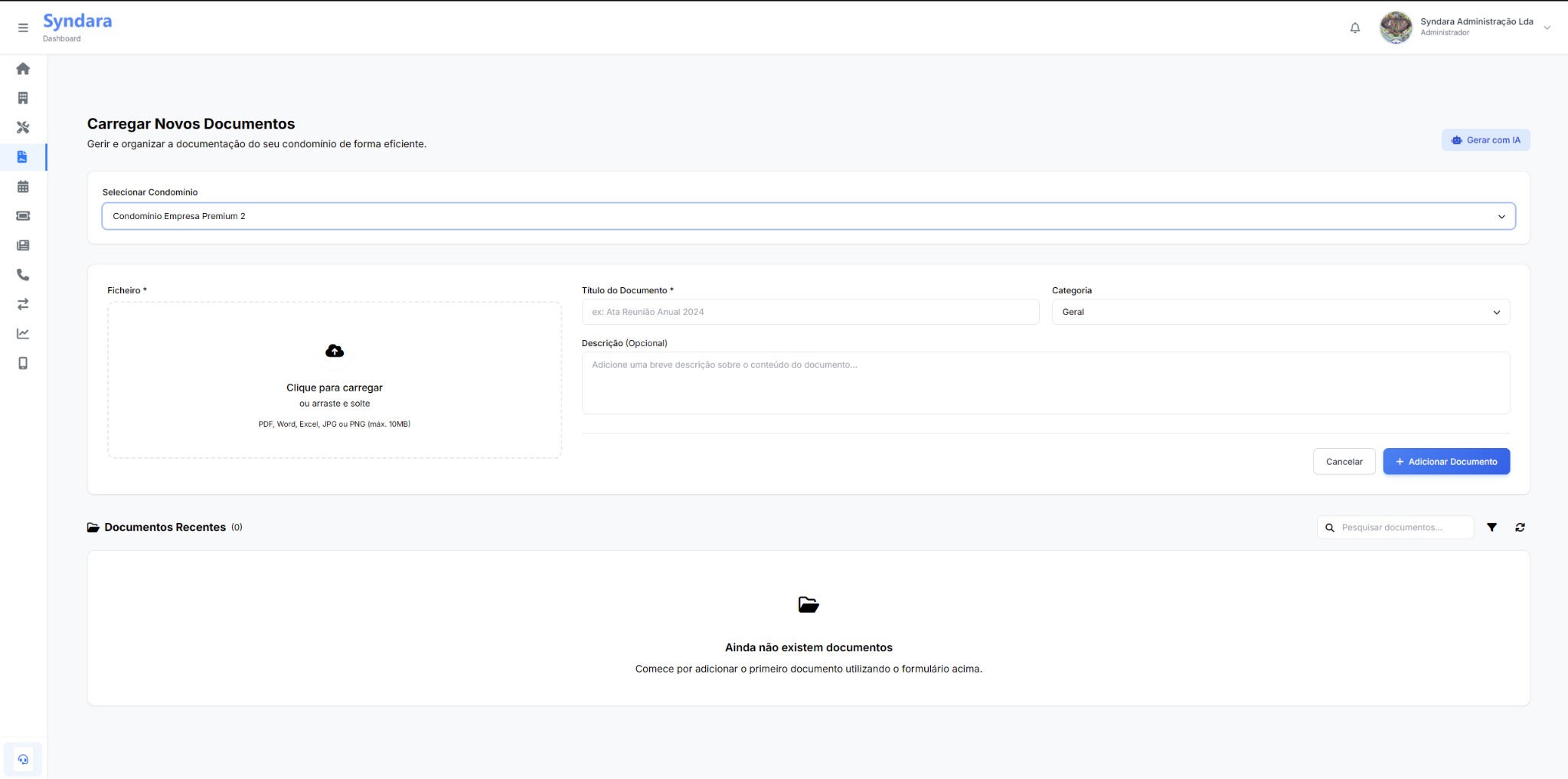The height and width of the screenshot is (779, 1568).
Task: Select the buildings/condomínios sidebar icon
Action: click(23, 98)
